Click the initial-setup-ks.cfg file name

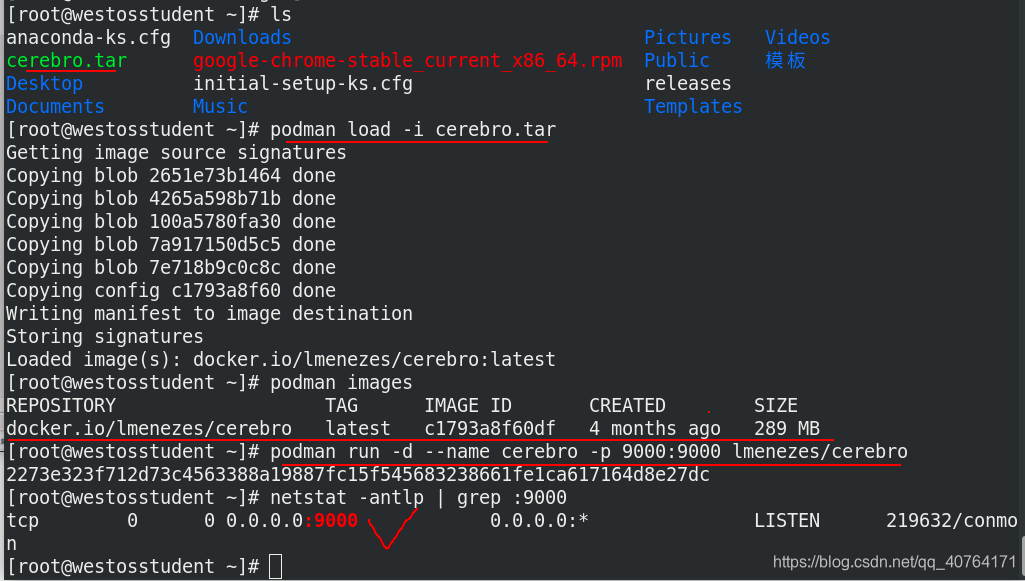click(303, 84)
